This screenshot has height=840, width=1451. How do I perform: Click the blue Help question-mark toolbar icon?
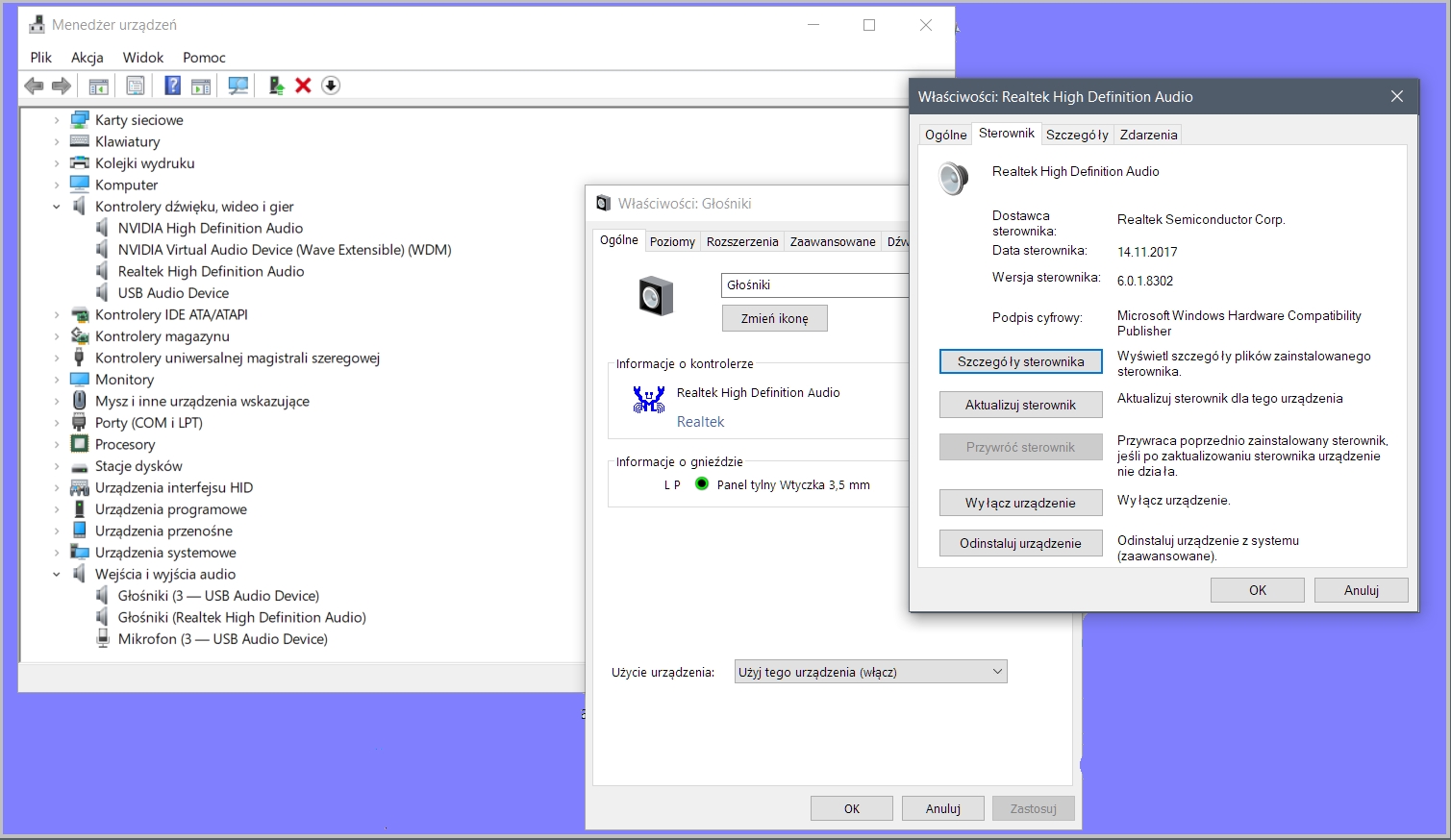[x=172, y=86]
